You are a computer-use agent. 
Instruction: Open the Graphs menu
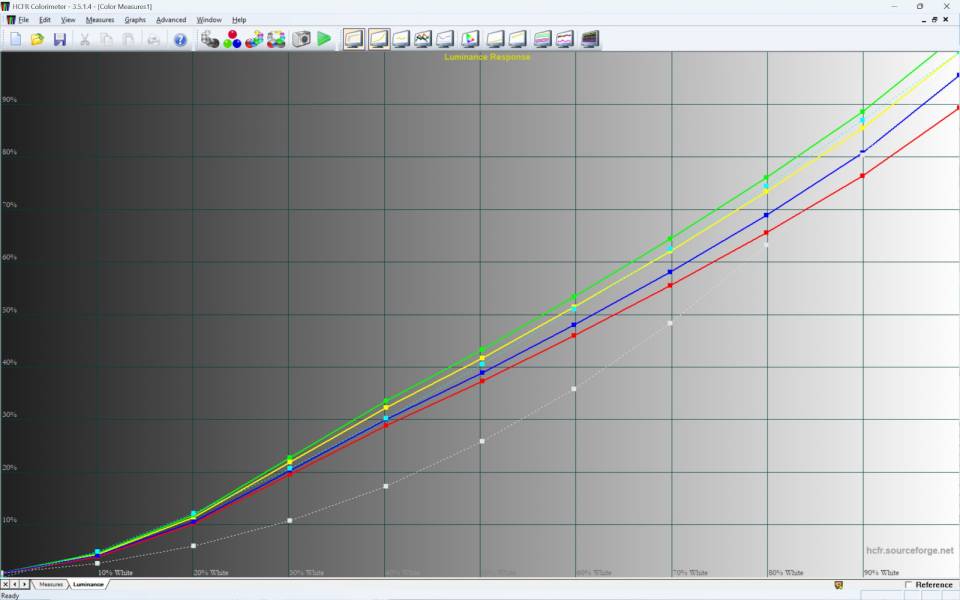click(x=135, y=20)
